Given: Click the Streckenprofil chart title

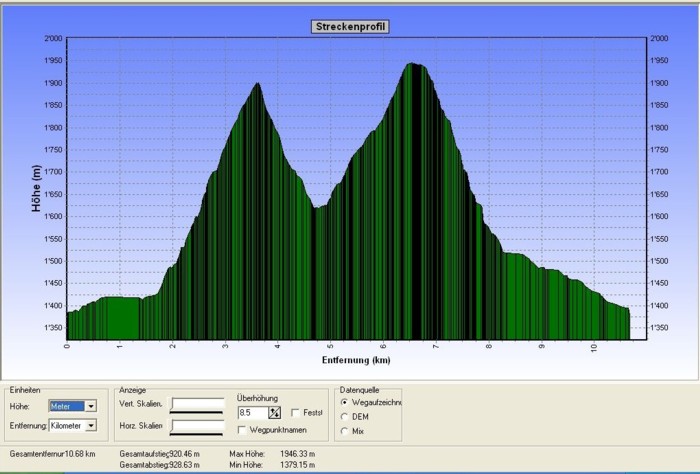Looking at the screenshot, I should [350, 27].
